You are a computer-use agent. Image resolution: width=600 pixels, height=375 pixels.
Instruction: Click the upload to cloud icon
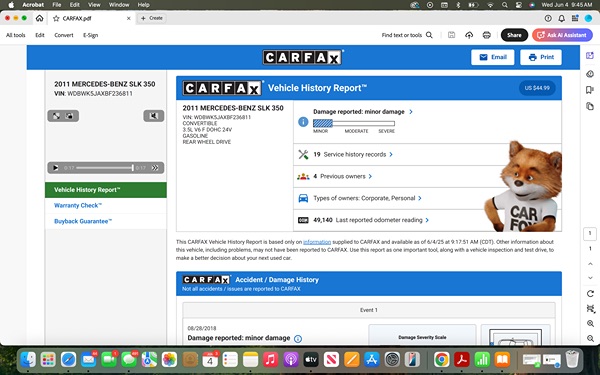(x=469, y=35)
